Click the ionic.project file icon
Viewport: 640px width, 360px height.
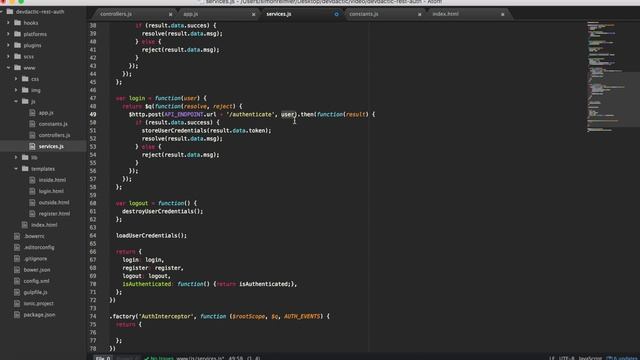(17, 303)
